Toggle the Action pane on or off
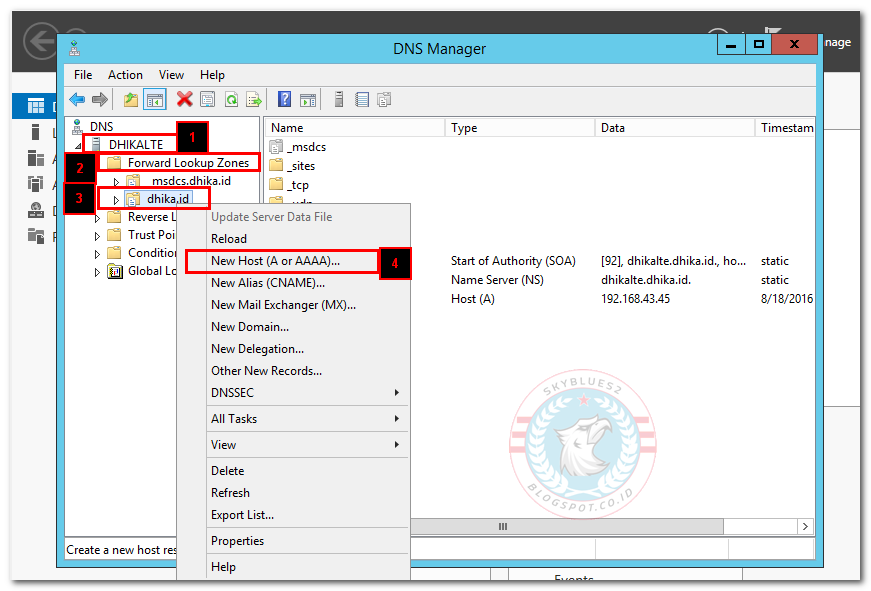This screenshot has height=591, width=871. 306,99
